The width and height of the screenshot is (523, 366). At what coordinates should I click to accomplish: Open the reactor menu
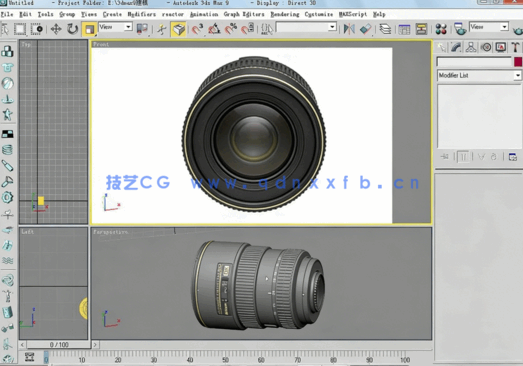tap(173, 14)
